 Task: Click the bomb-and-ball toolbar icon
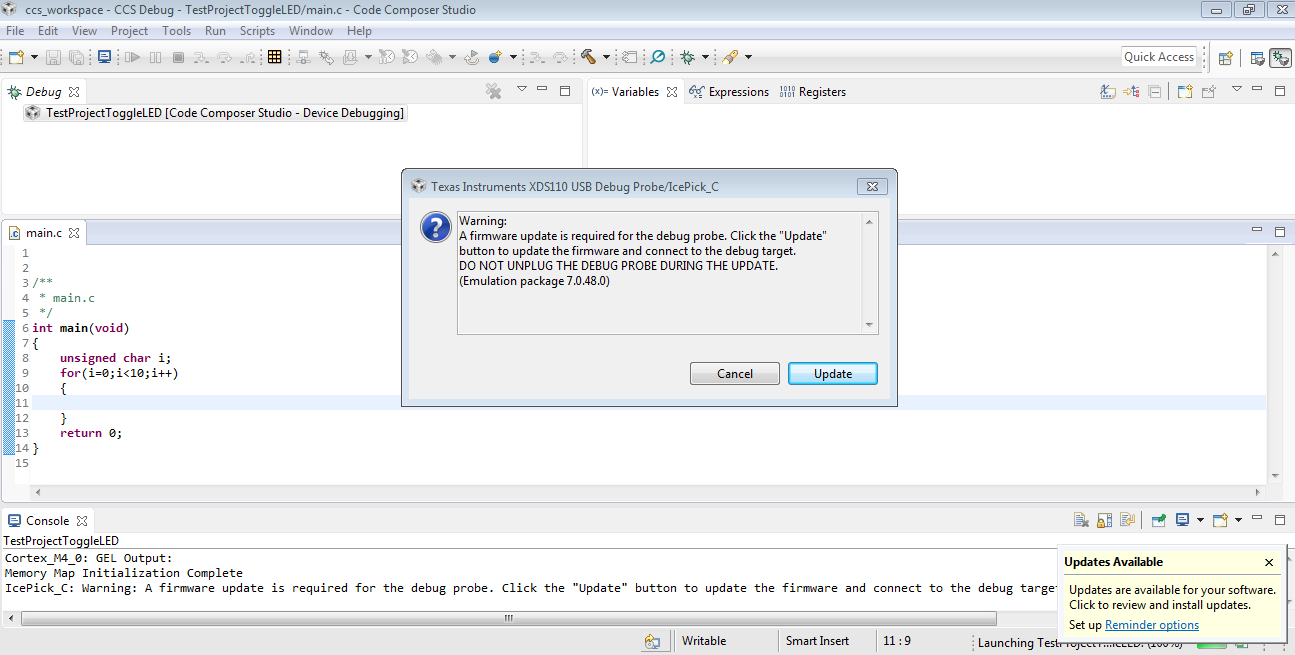[494, 57]
